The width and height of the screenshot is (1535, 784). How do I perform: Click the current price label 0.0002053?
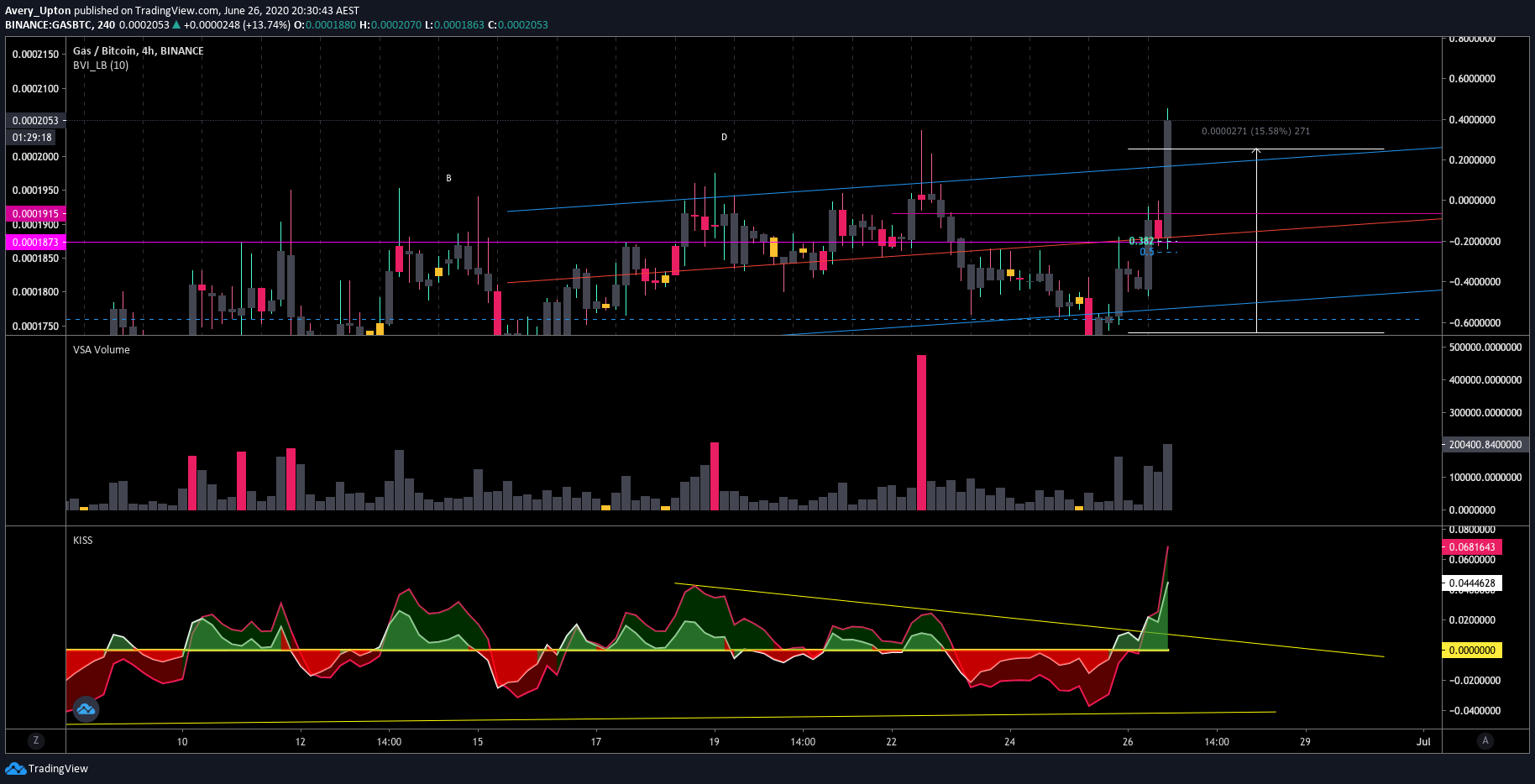35,120
